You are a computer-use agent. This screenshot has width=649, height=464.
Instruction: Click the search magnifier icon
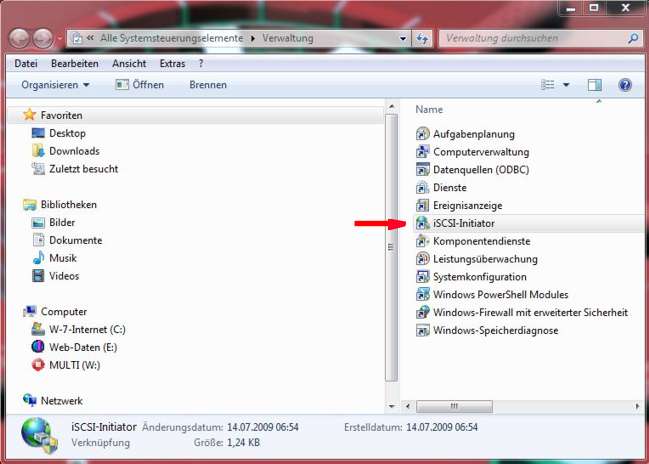633,38
